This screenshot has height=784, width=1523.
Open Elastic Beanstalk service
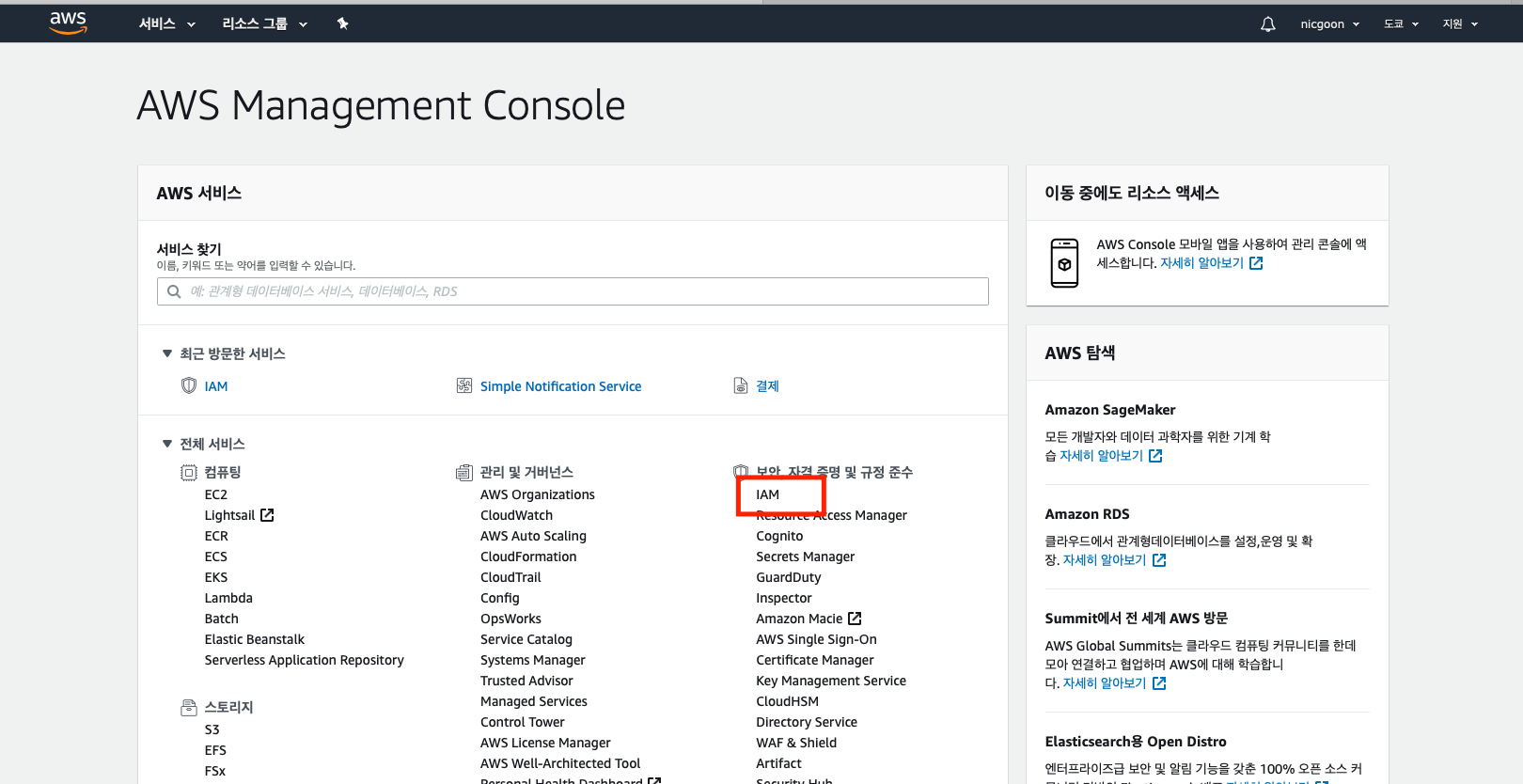255,639
